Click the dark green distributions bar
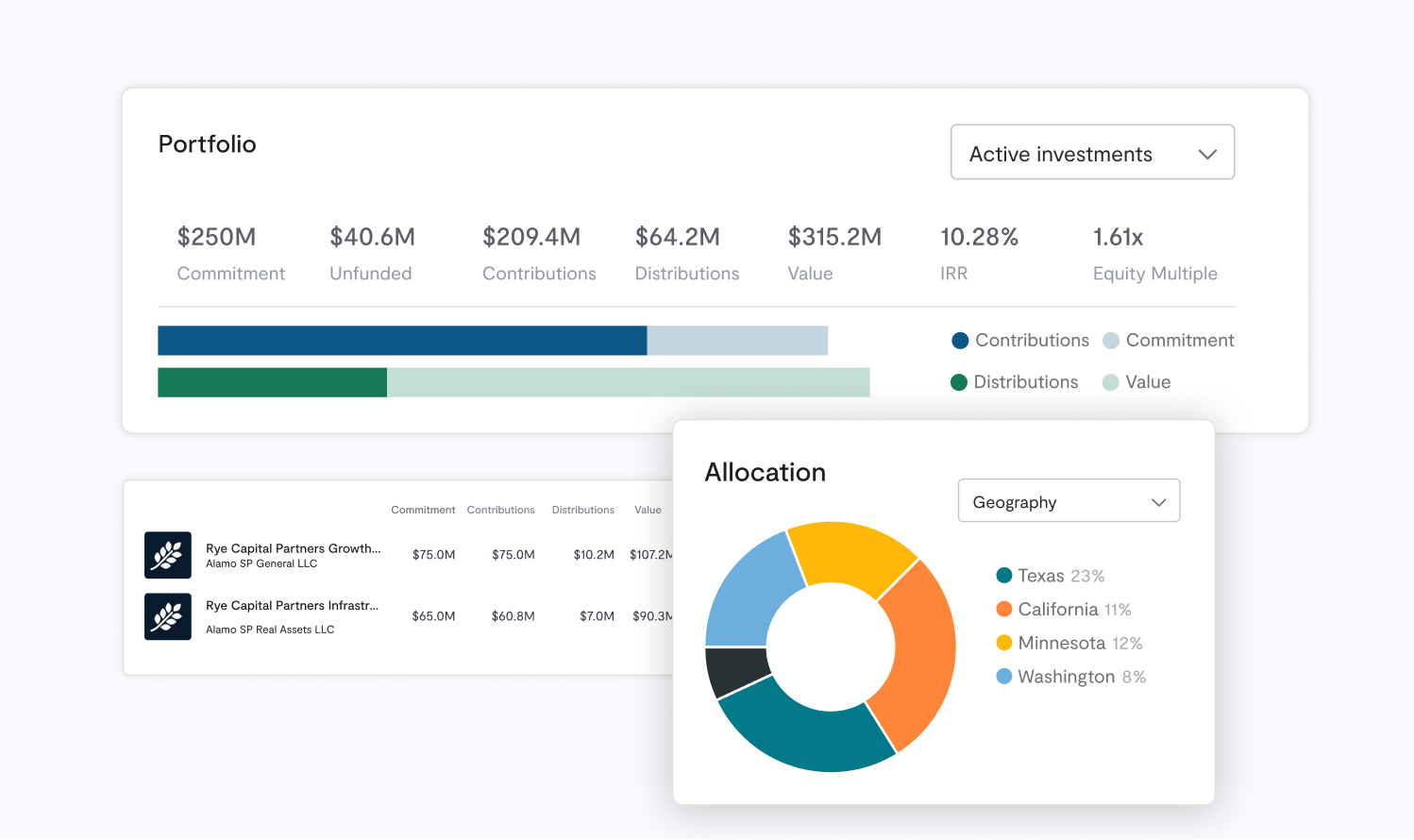Screen dimensions: 1414x840 point(272,382)
